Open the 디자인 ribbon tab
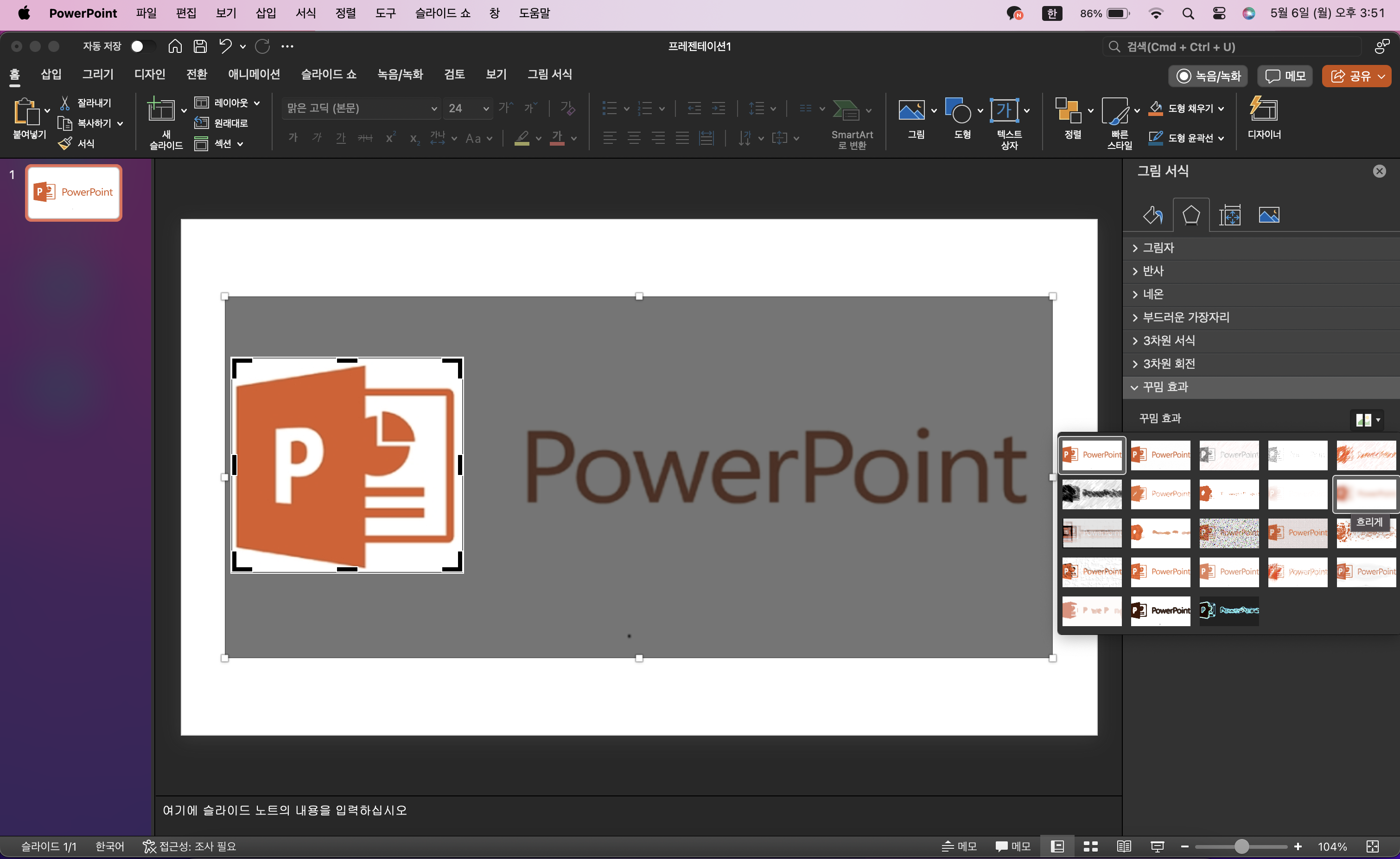This screenshot has width=1400, height=859. pos(150,75)
